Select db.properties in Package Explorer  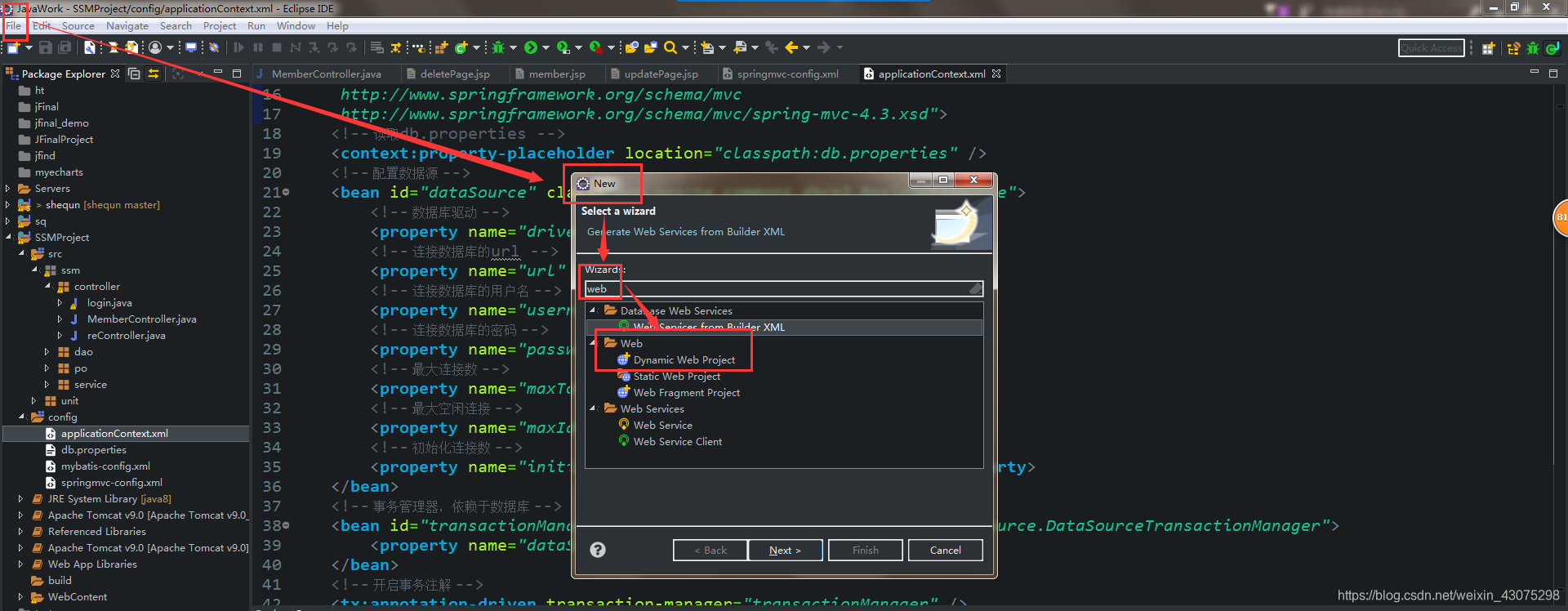tap(93, 449)
